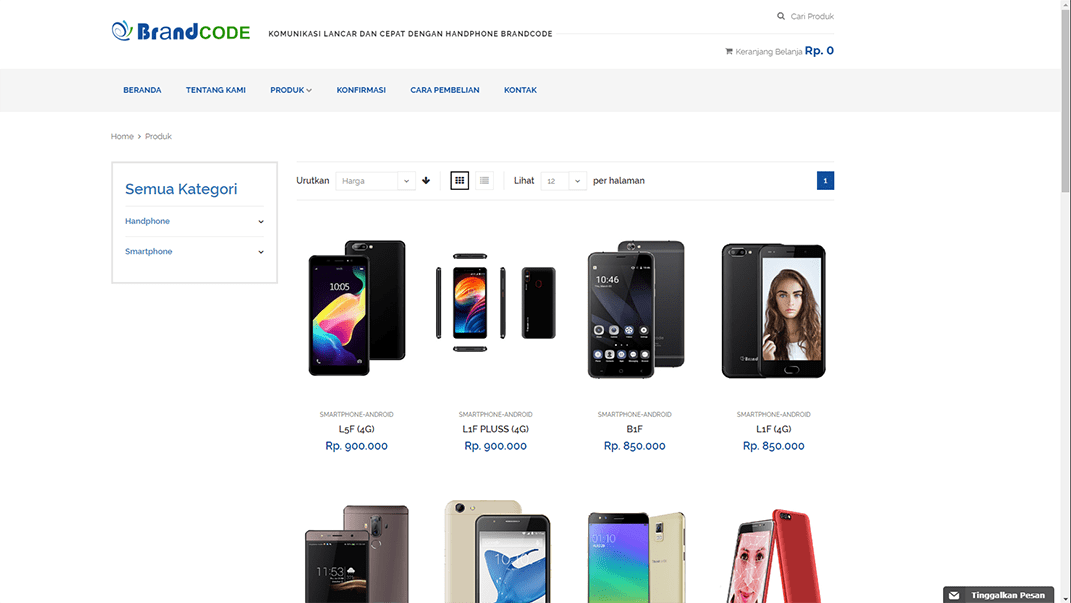Click the search magnifier icon
Image resolution: width=1071 pixels, height=603 pixels.
coord(781,16)
